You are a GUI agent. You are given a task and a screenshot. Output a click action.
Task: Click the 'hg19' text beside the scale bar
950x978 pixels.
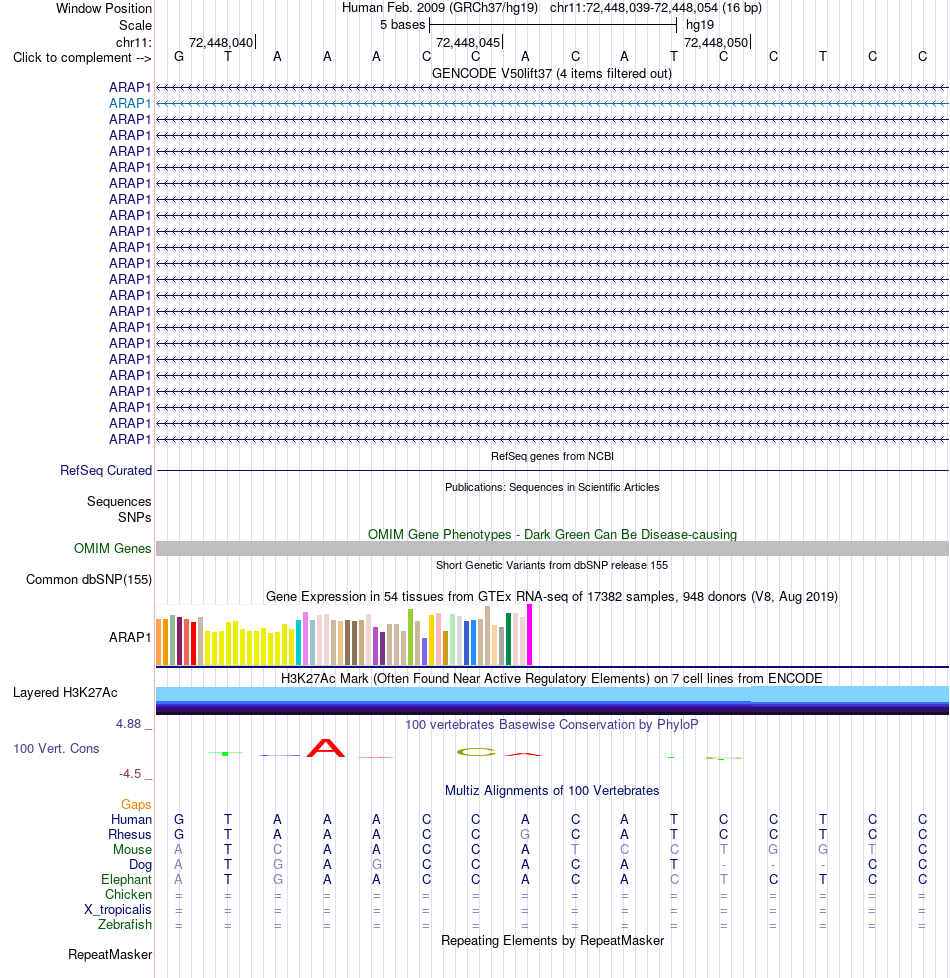pos(700,25)
